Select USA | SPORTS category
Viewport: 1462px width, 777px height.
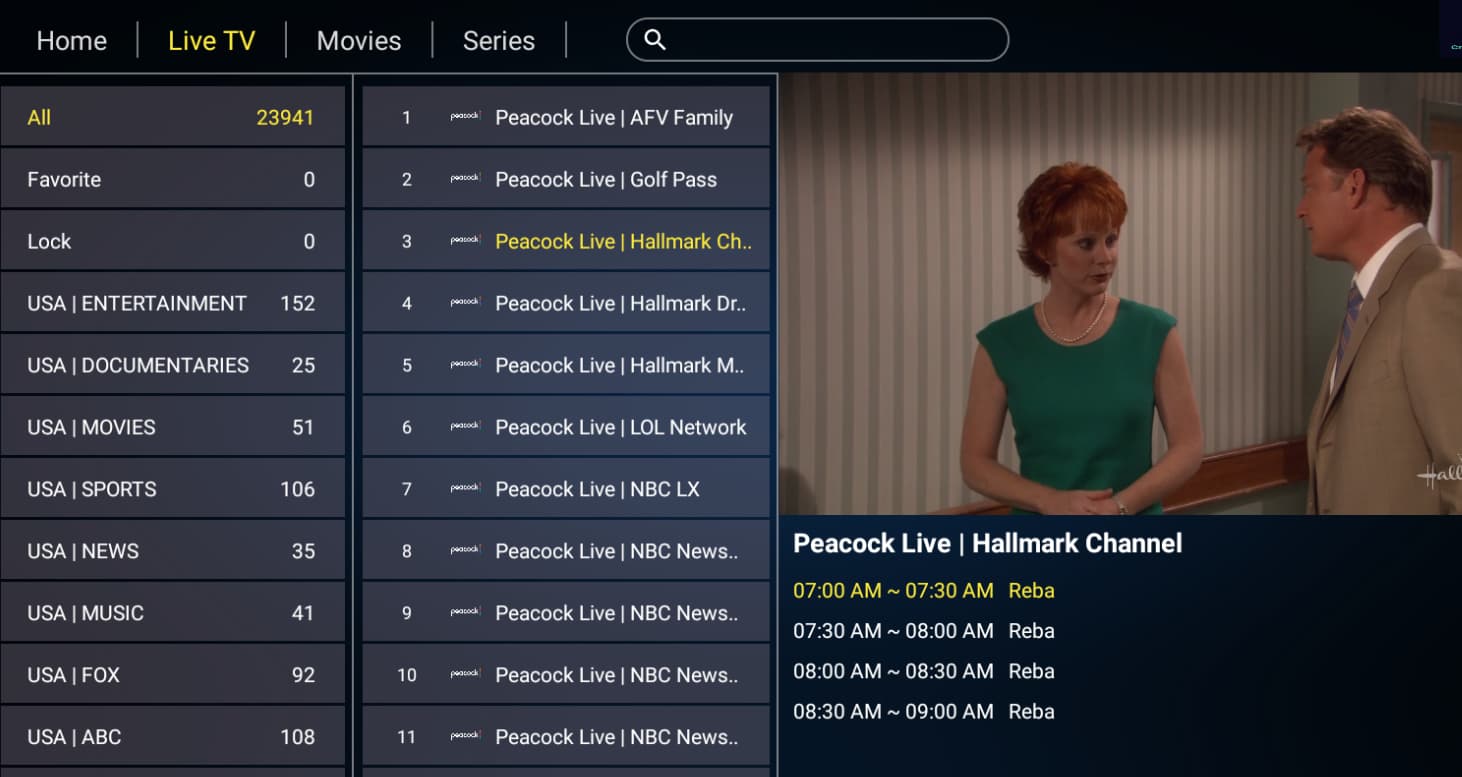coord(173,489)
